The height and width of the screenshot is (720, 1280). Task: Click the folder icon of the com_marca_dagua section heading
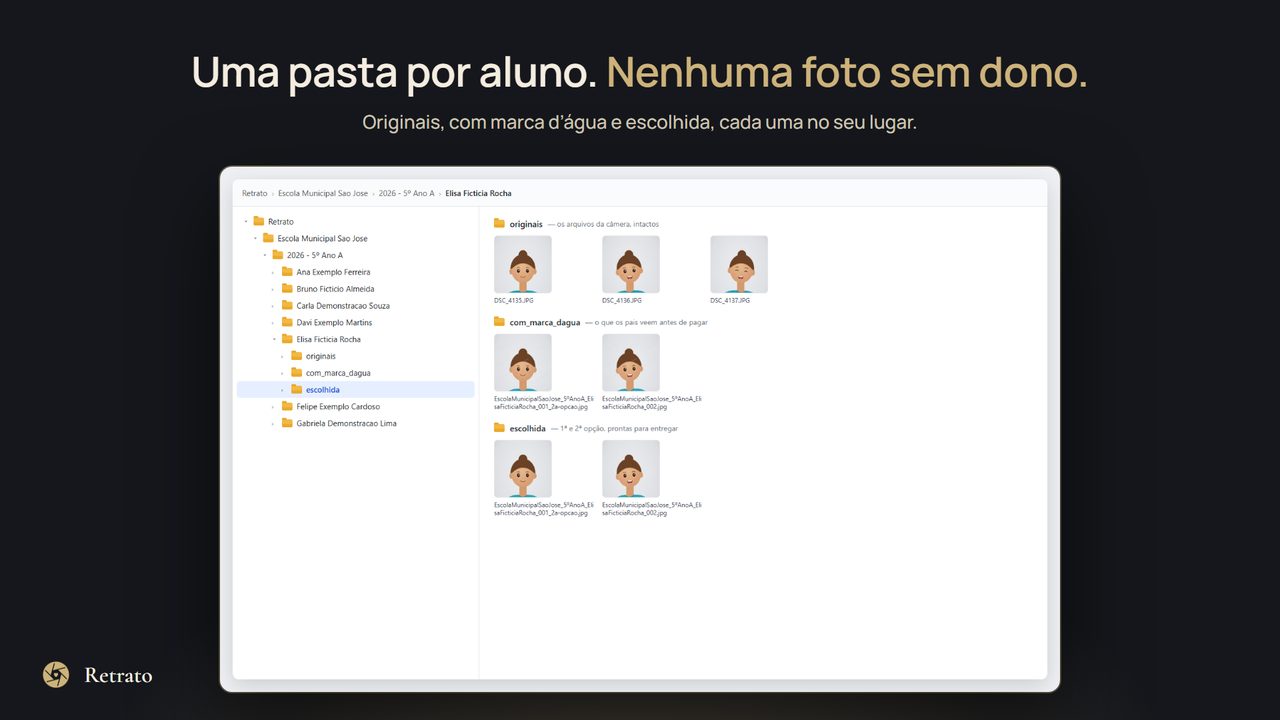point(499,322)
